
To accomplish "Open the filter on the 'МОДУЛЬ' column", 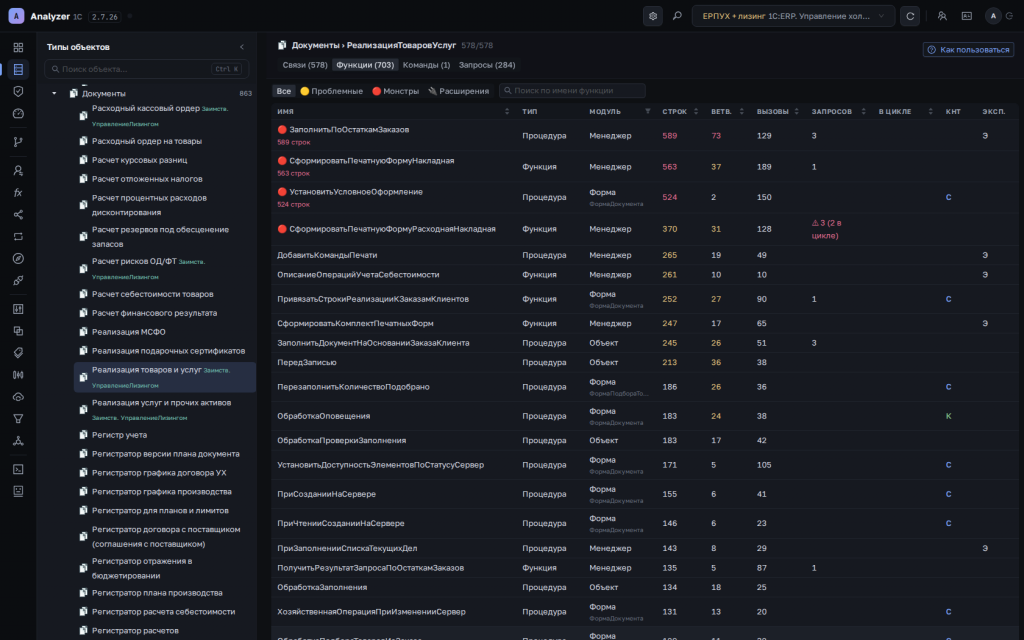I will (647, 112).
